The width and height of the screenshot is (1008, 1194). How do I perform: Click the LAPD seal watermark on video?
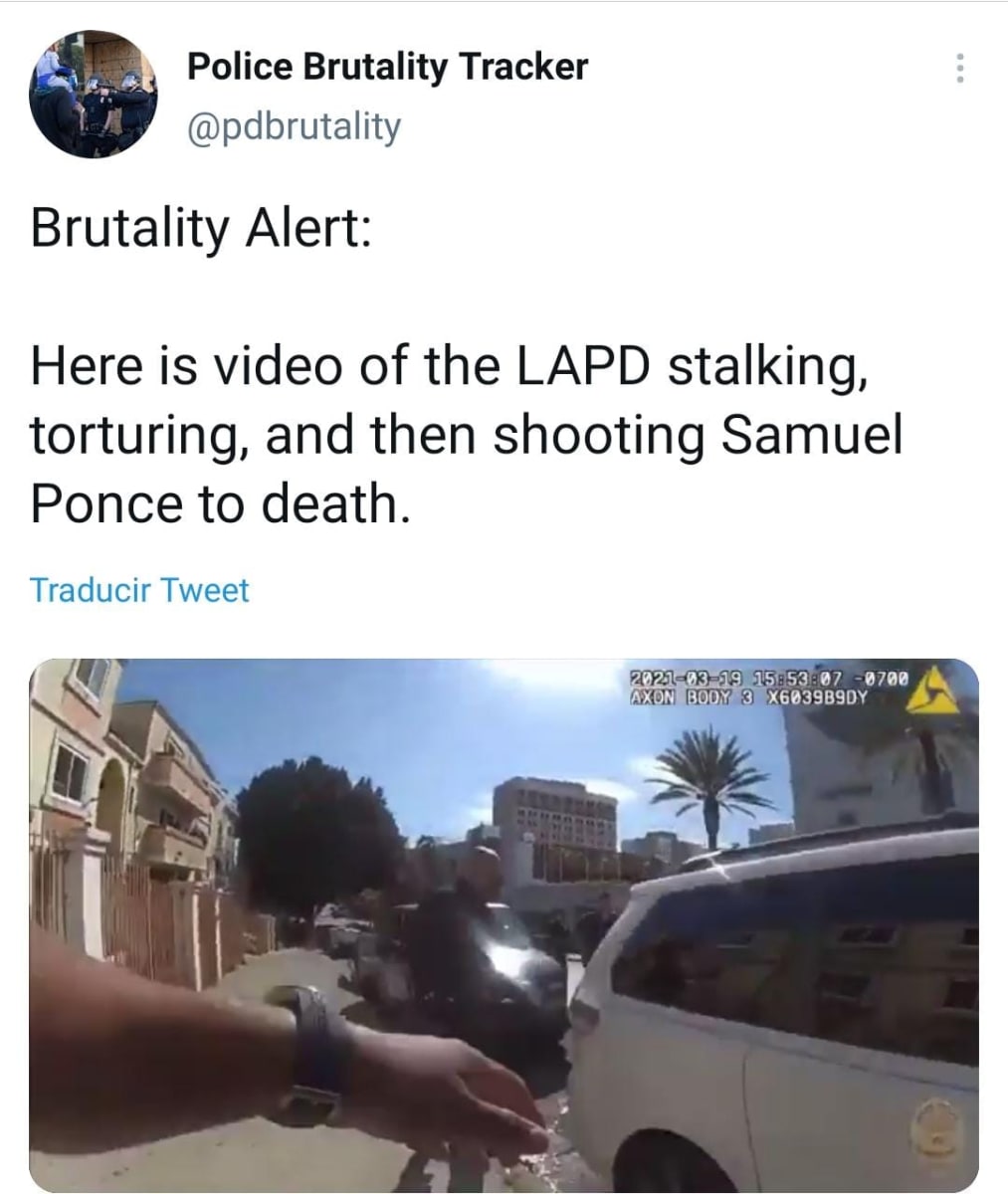[935, 1126]
